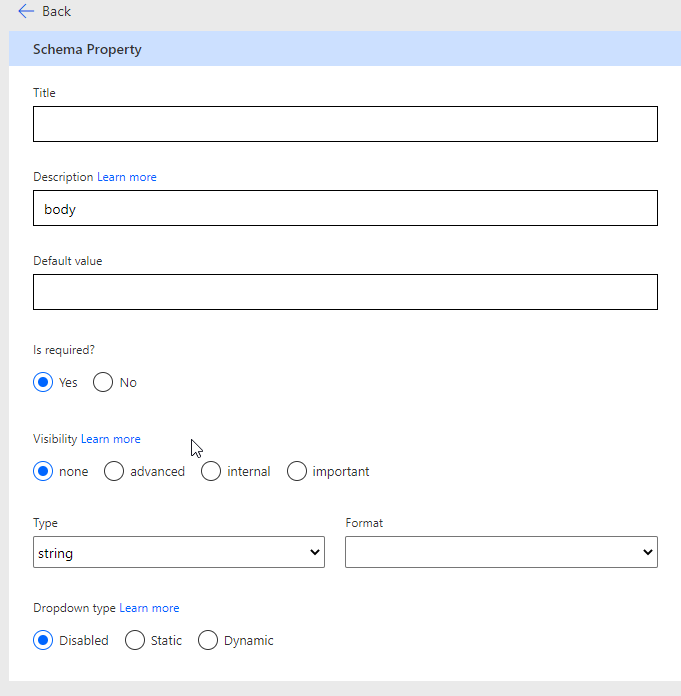681x696 pixels.
Task: Choose the advanced visibility option
Action: (x=114, y=471)
